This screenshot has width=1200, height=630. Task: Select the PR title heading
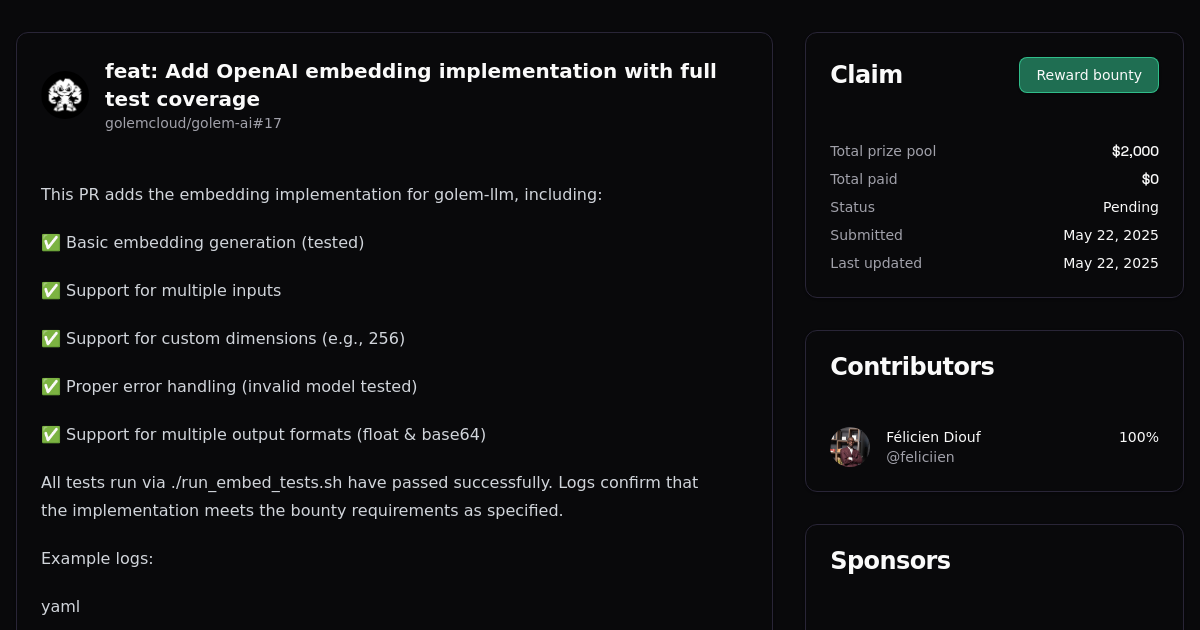click(411, 85)
